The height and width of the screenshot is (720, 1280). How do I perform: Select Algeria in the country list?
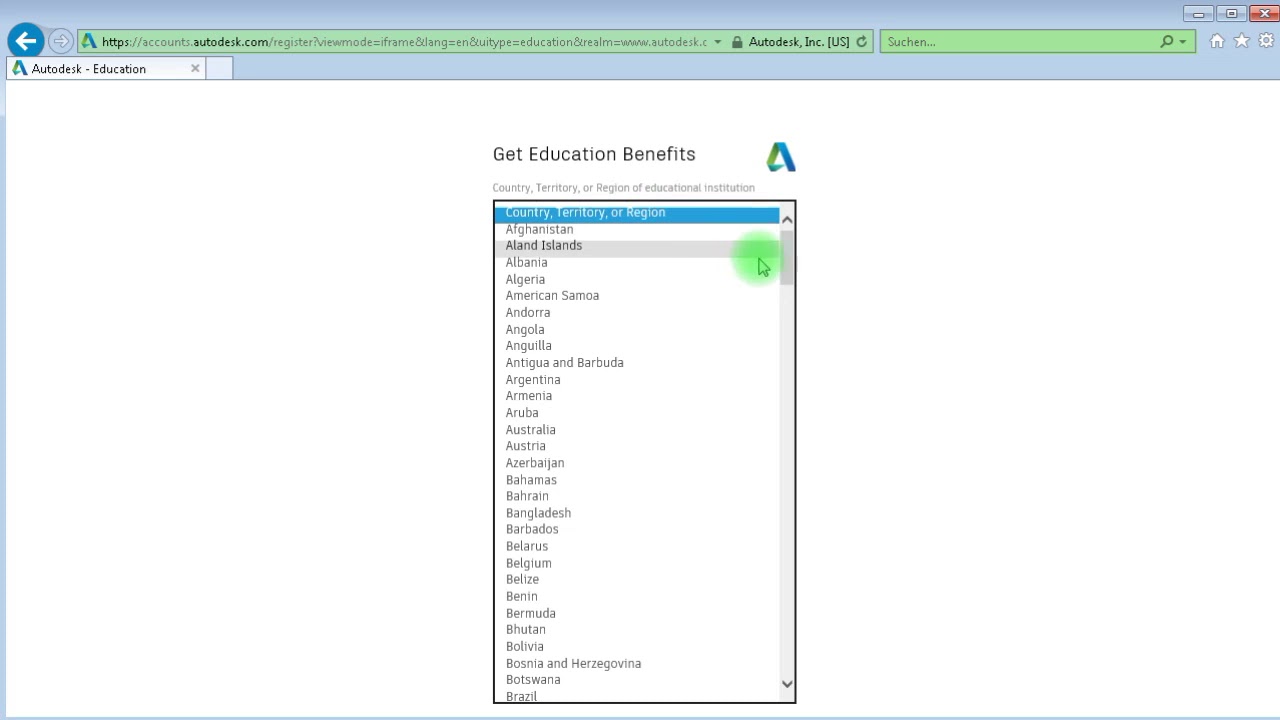(x=636, y=279)
